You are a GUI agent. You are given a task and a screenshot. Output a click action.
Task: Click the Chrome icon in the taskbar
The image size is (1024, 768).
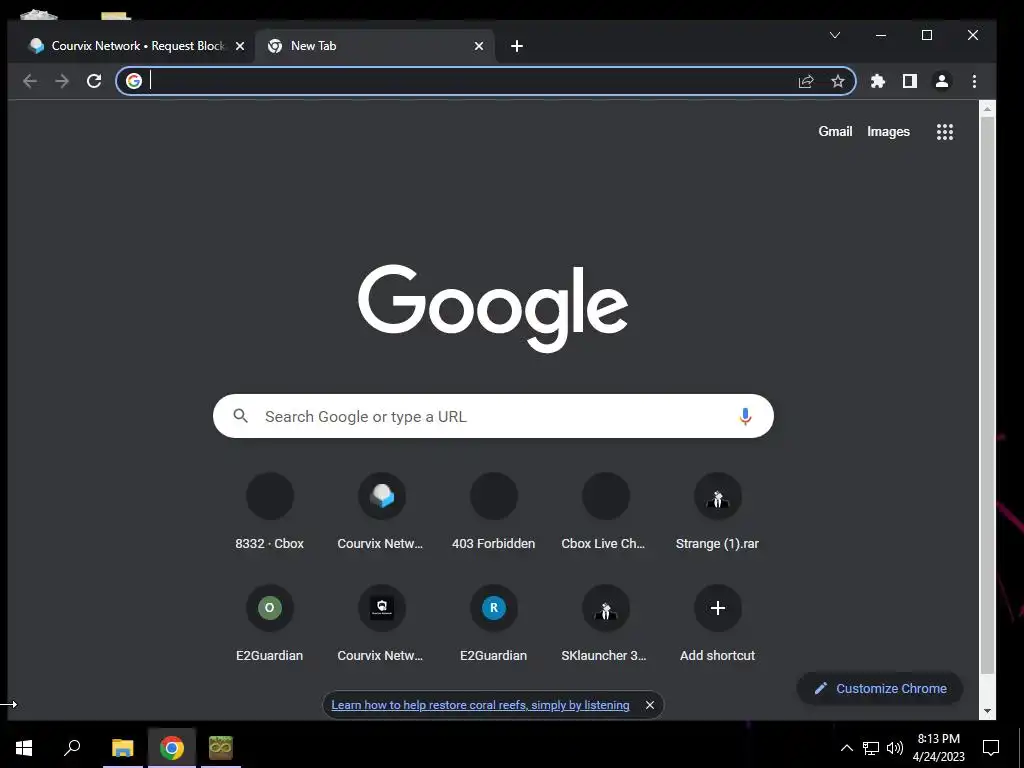pyautogui.click(x=172, y=748)
